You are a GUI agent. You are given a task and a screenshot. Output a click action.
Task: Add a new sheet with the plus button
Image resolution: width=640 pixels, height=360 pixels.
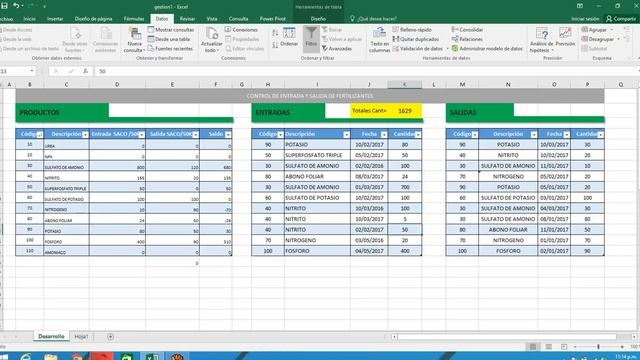[110, 337]
